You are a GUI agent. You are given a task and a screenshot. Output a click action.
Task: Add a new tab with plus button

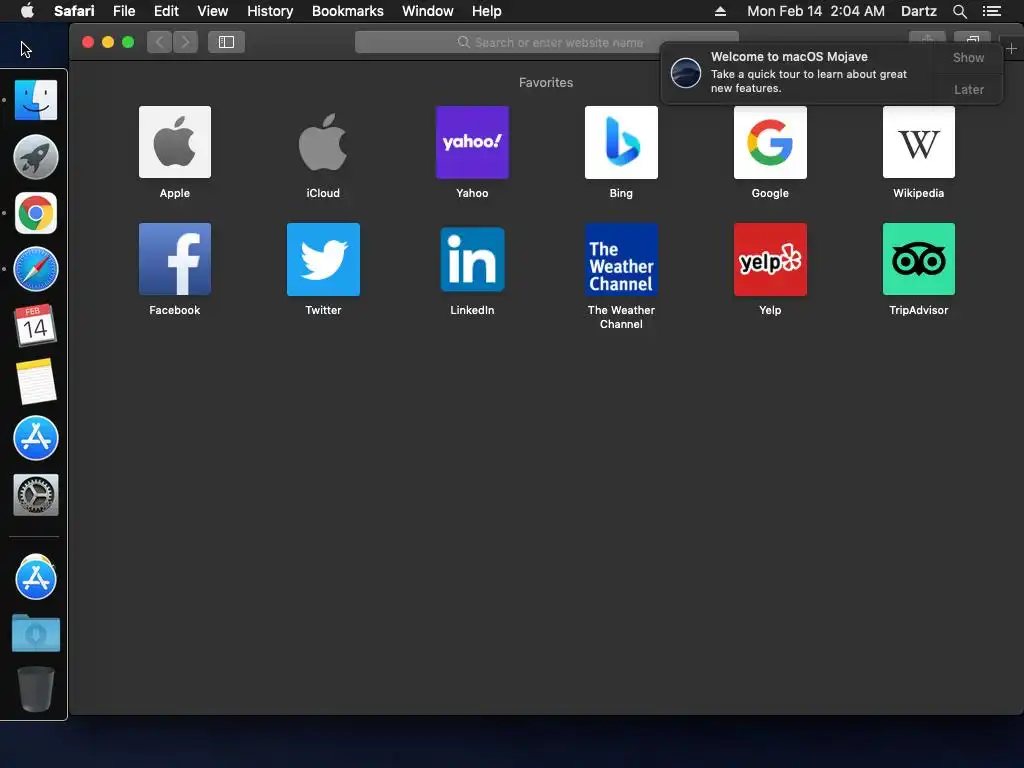pos(1011,48)
